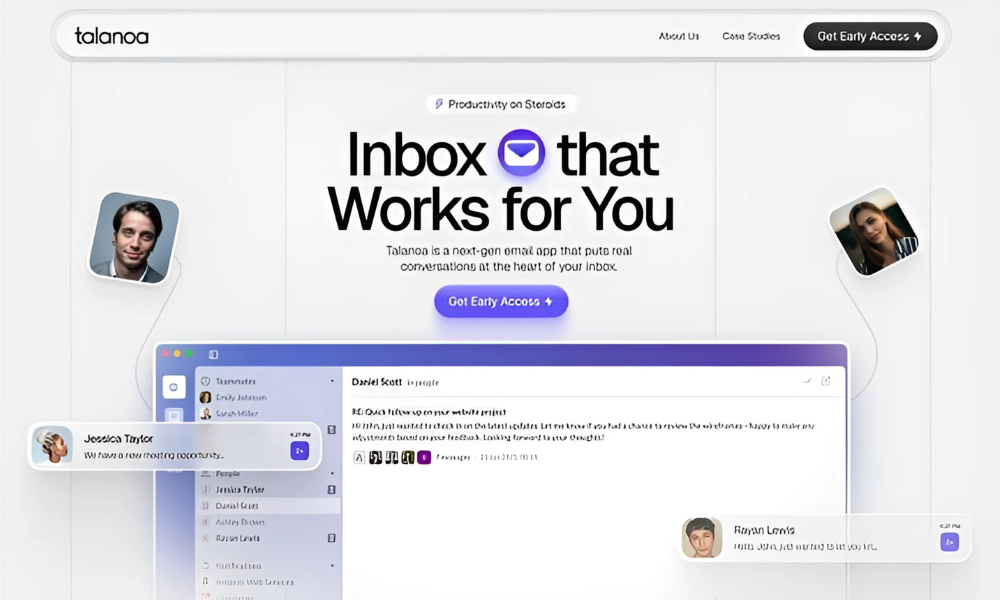Click the purple envelope icon in headline
1000x600 pixels.
coord(521,154)
